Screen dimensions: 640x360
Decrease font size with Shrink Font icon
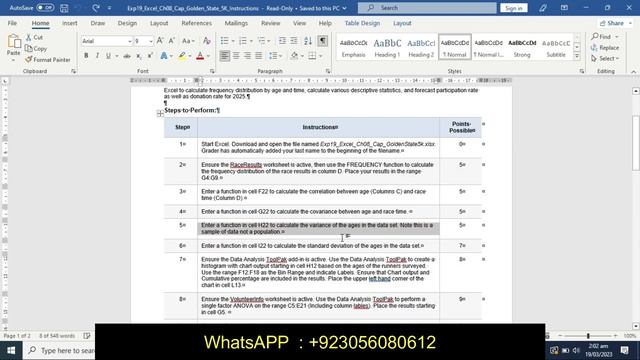click(171, 41)
